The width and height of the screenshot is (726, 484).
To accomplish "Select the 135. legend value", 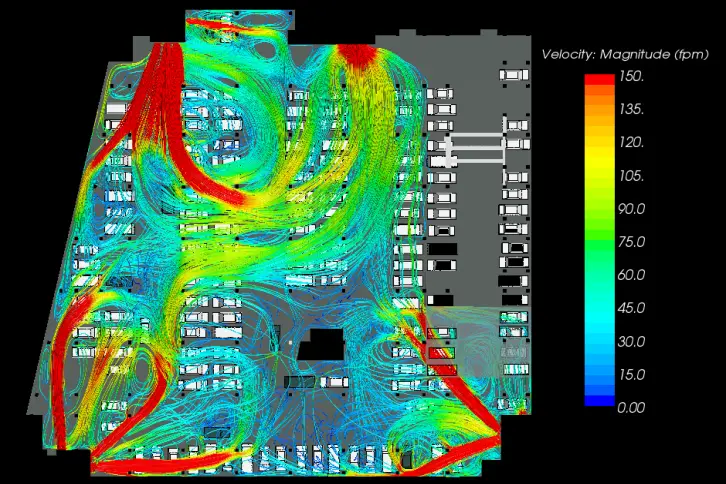I will (632, 110).
